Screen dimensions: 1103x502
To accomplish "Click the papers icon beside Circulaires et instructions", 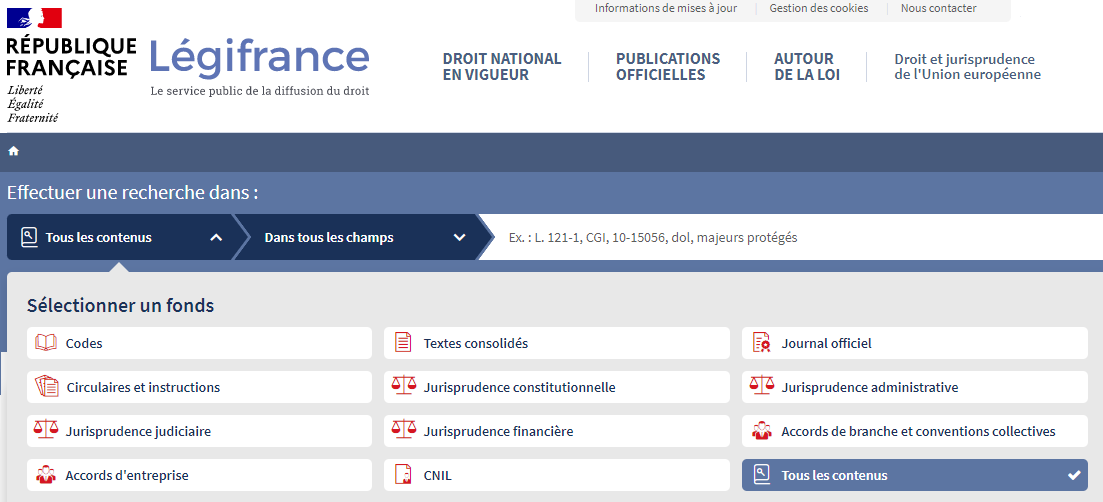I will [x=46, y=387].
